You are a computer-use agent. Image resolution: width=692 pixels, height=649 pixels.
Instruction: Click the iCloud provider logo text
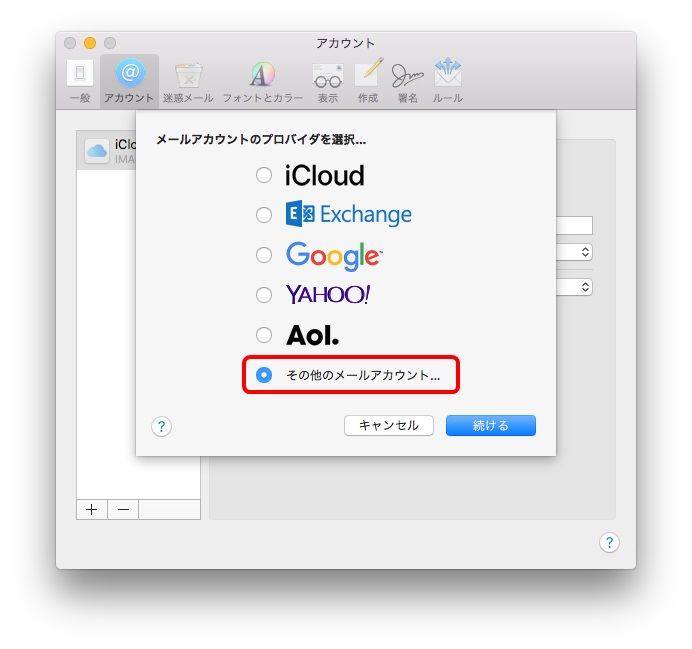point(325,176)
